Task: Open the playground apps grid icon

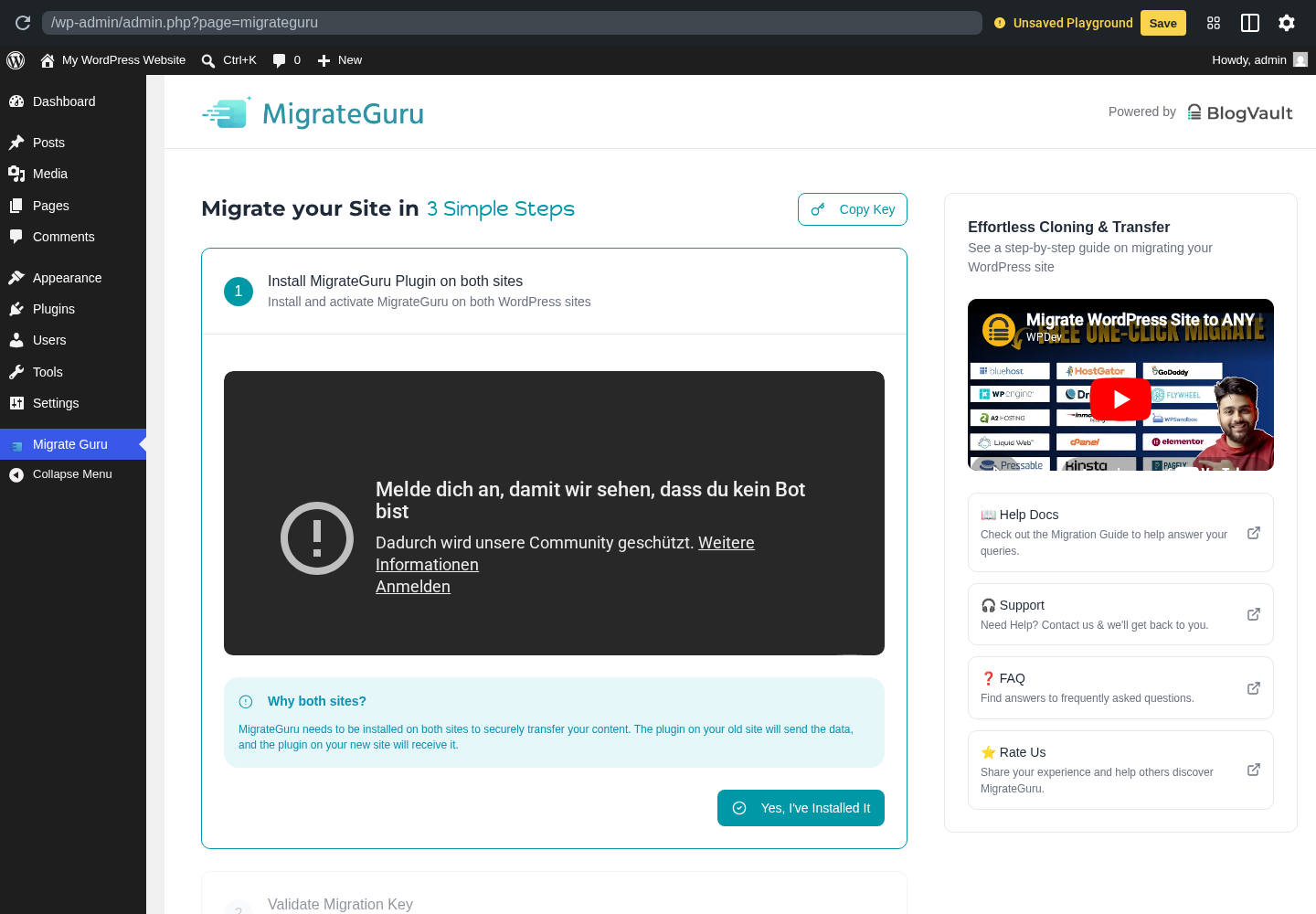Action: click(x=1214, y=23)
